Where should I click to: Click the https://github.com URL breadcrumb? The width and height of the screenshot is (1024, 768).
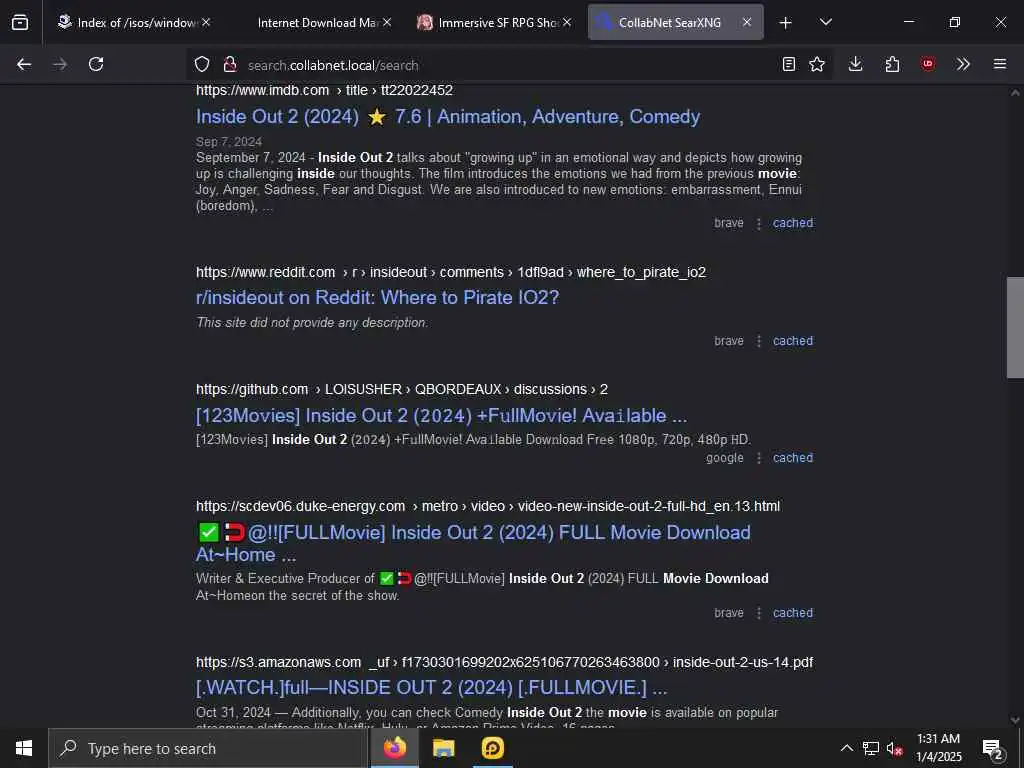[x=252, y=389]
